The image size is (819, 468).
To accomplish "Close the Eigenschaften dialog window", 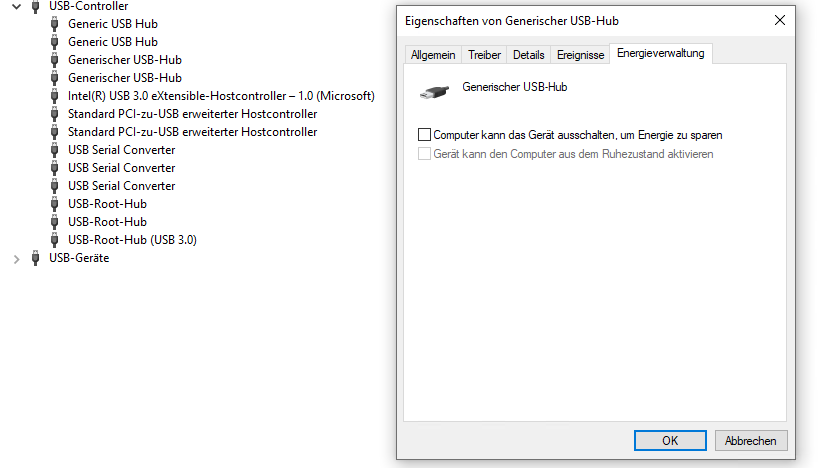I will point(780,20).
